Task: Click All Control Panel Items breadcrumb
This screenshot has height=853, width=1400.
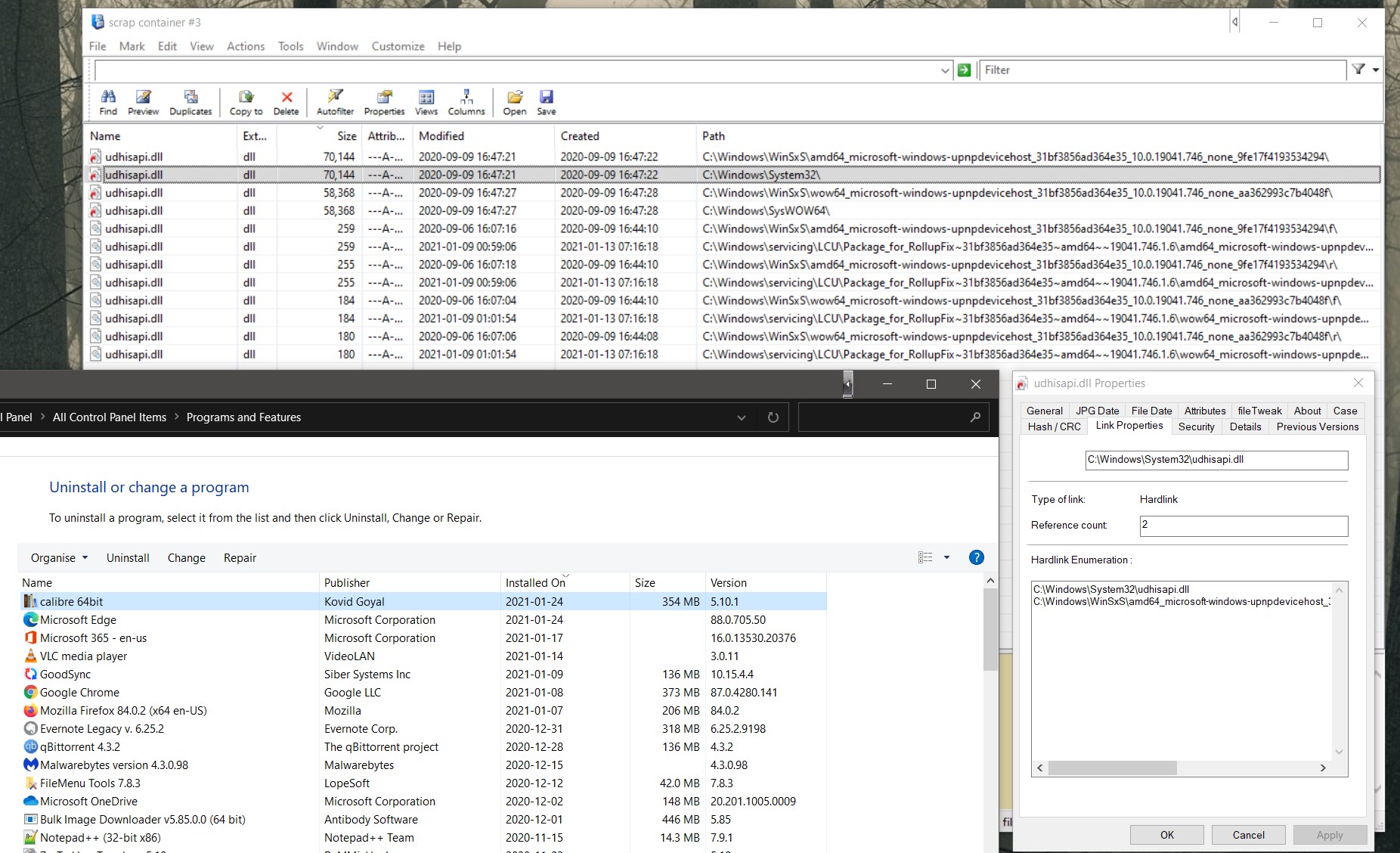Action: click(x=110, y=417)
